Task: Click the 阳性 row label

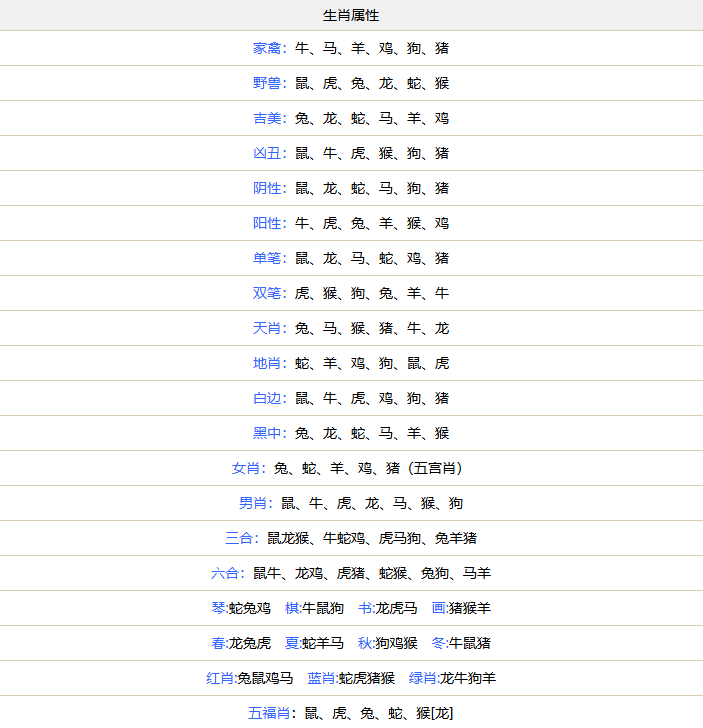Action: point(267,223)
